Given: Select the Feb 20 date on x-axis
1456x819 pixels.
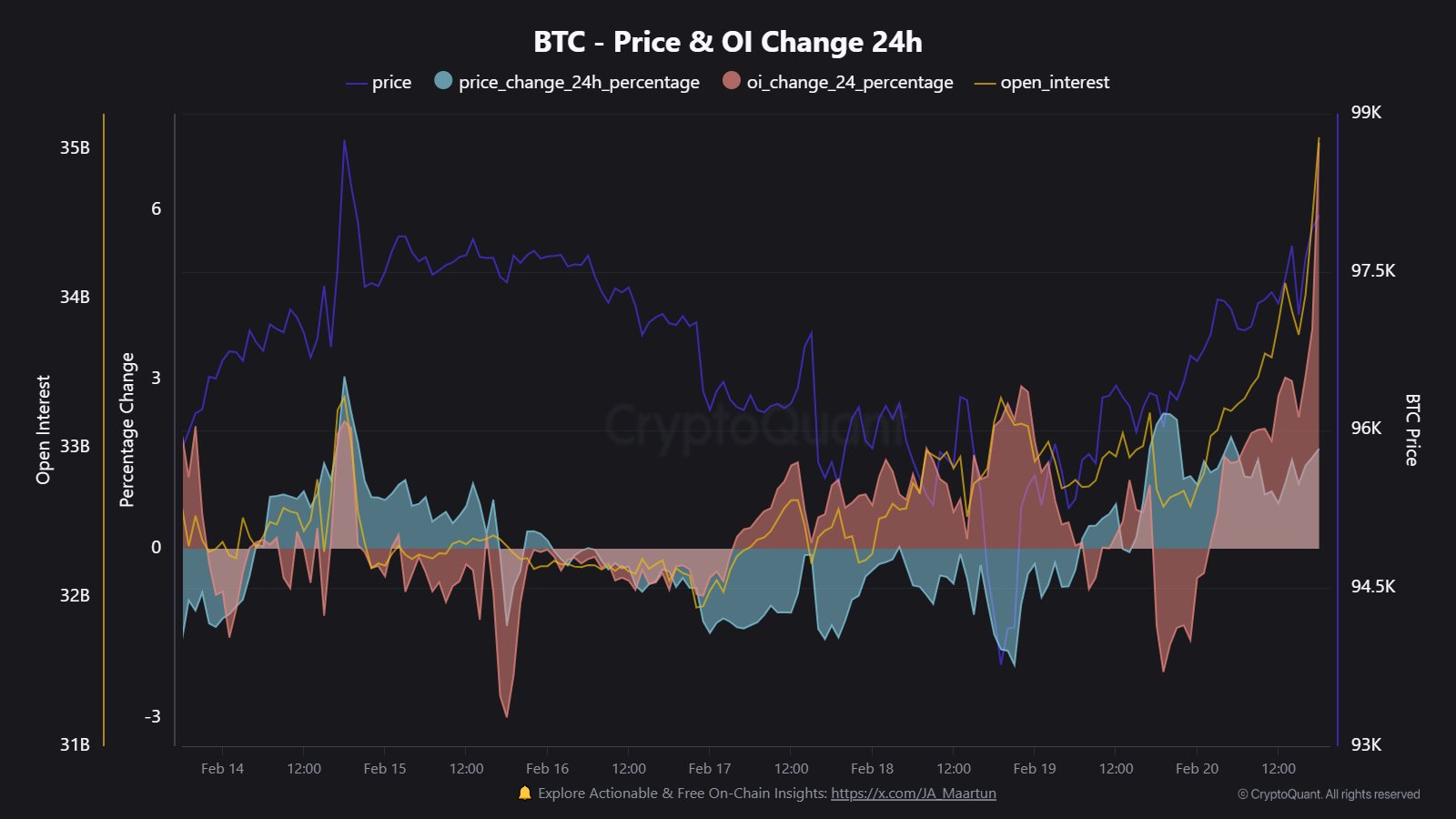Looking at the screenshot, I should (1197, 769).
